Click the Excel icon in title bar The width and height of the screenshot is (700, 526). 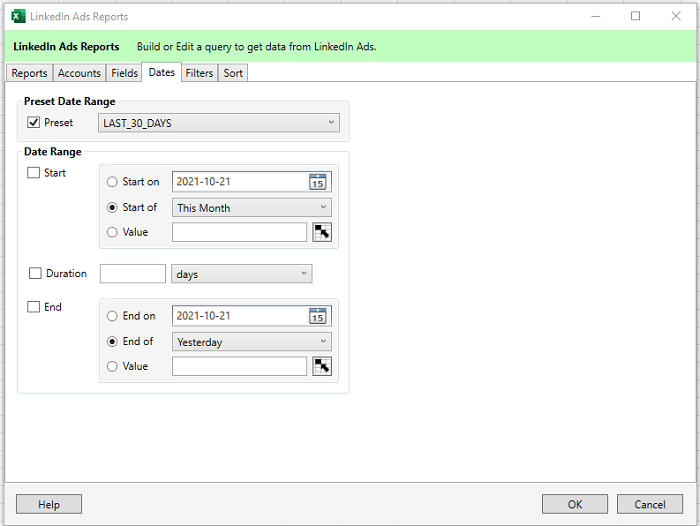(18, 17)
